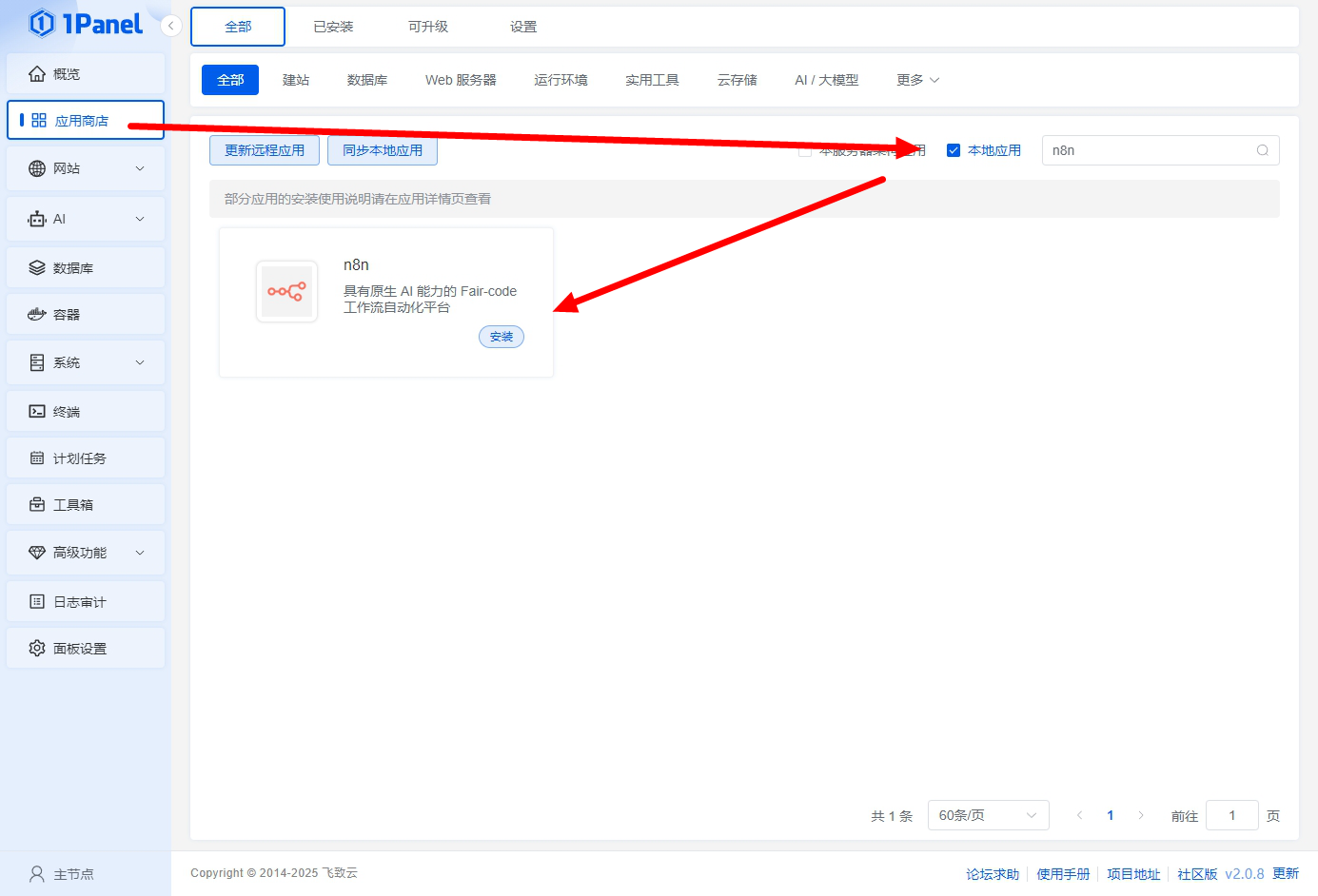Image resolution: width=1318 pixels, height=896 pixels.
Task: Click the toolbox icon for 工具箱
Action: 37,504
